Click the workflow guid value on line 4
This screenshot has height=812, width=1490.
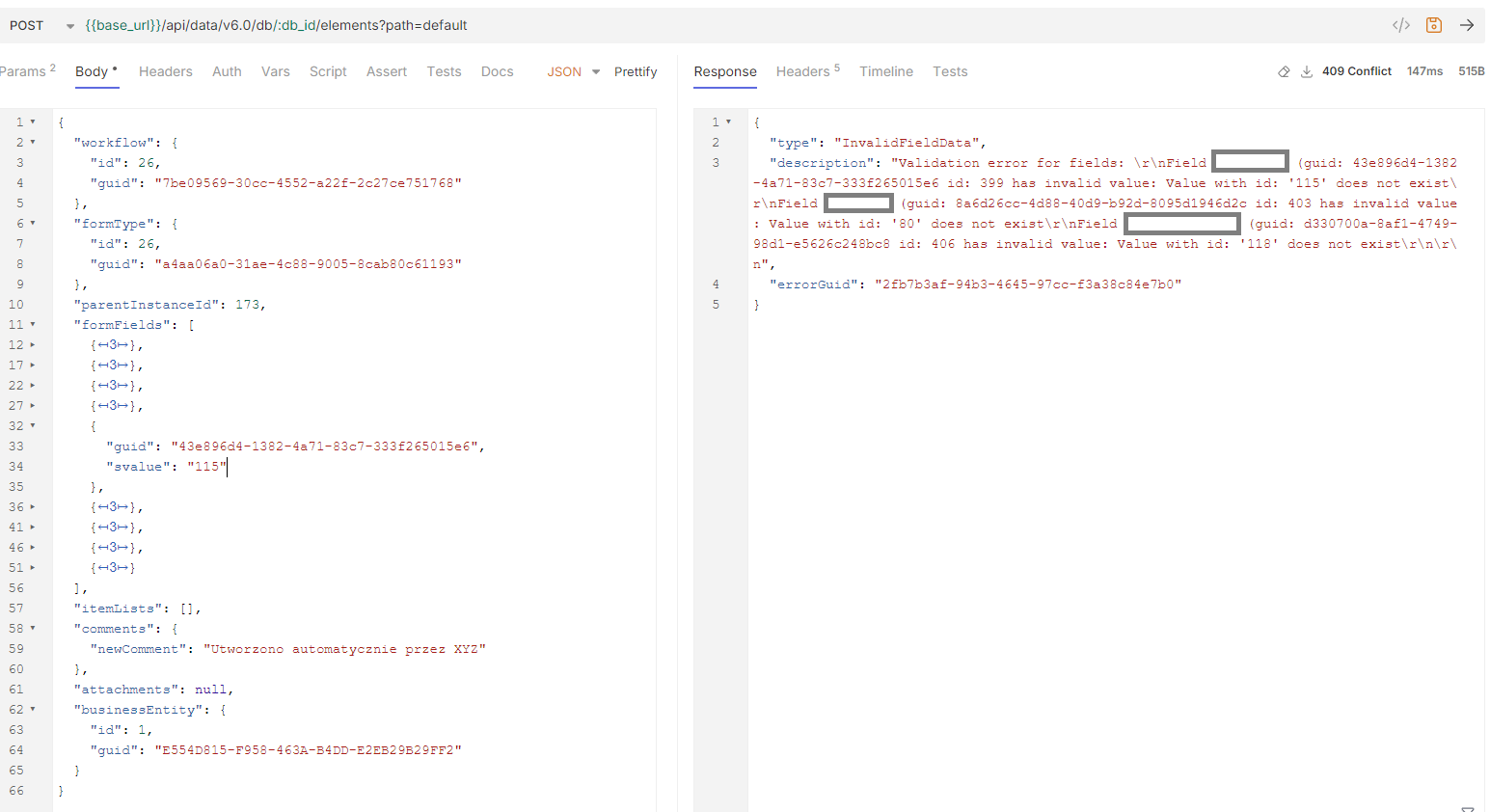tap(308, 182)
